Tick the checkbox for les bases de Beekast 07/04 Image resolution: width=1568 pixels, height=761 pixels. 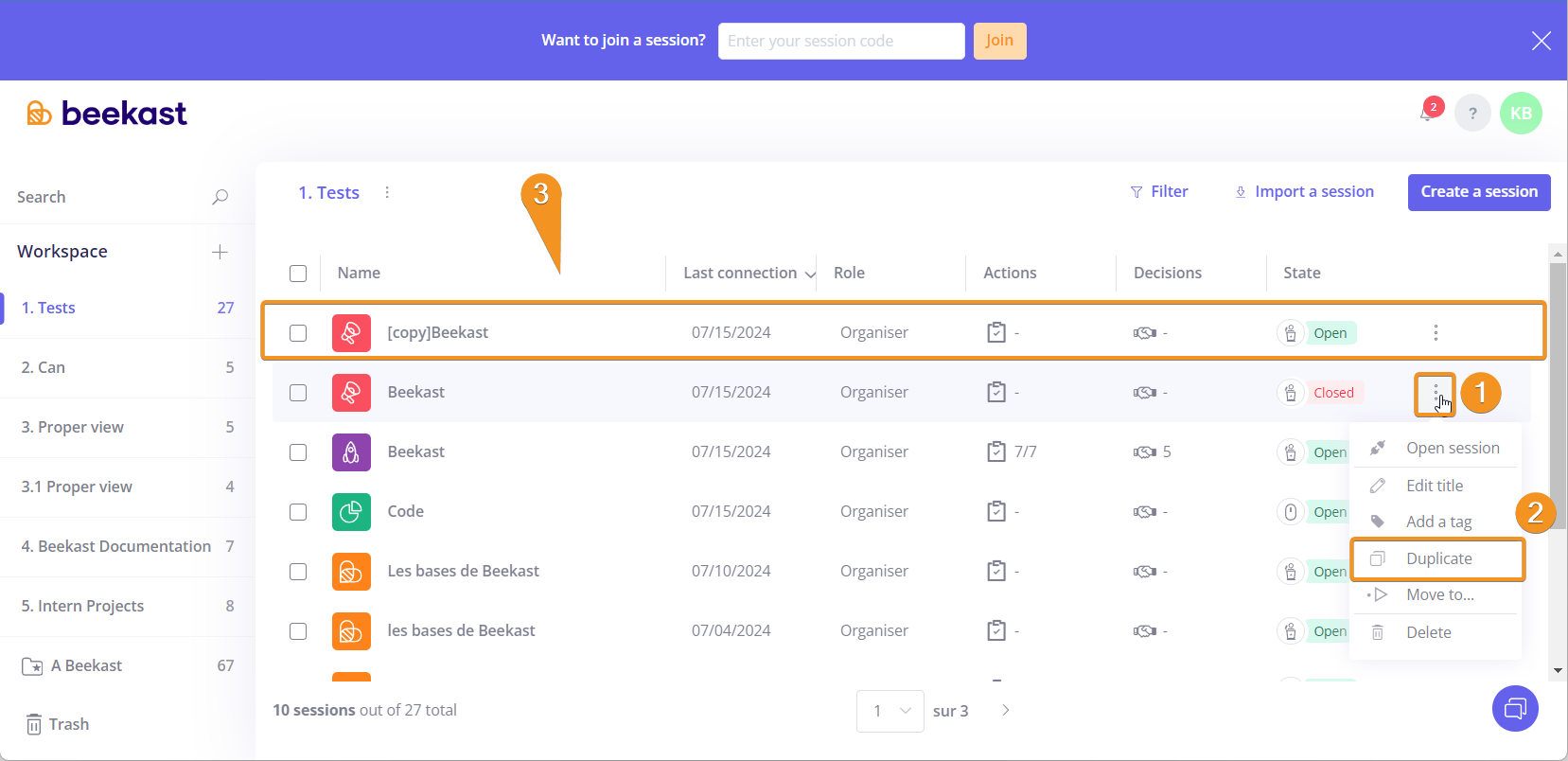pyautogui.click(x=298, y=631)
